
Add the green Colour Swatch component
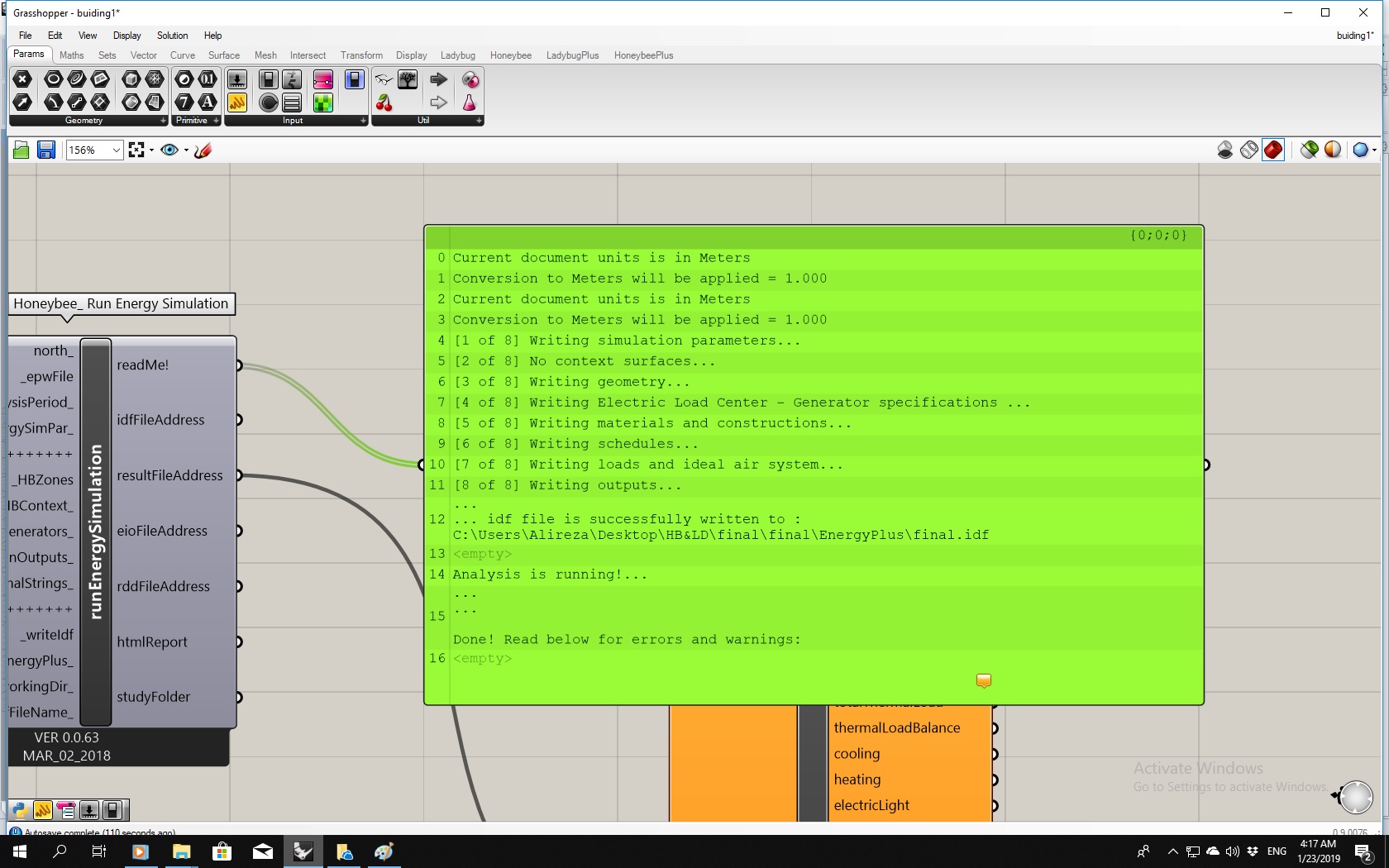(x=323, y=103)
